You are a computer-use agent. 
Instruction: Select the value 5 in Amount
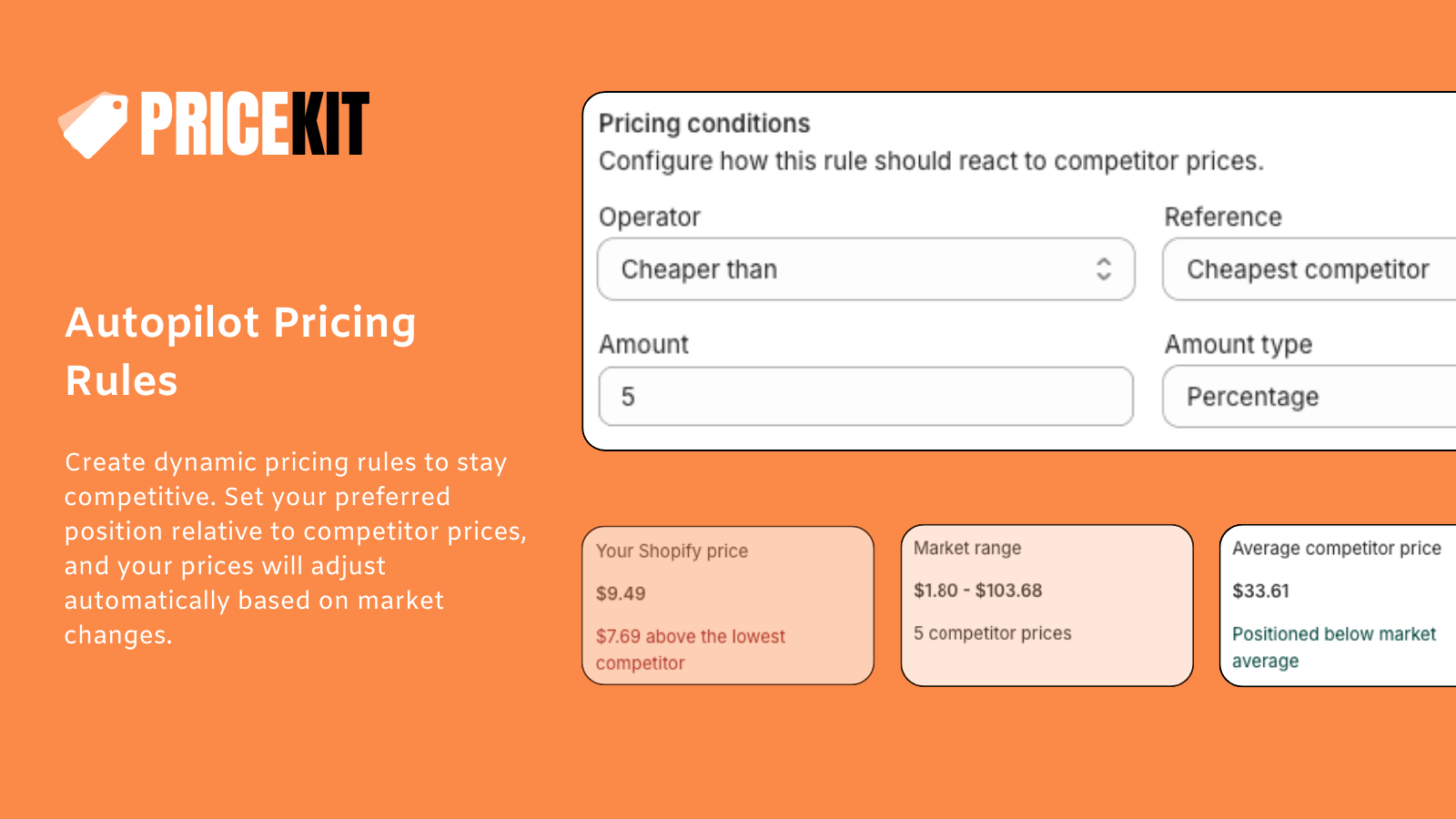coord(630,397)
